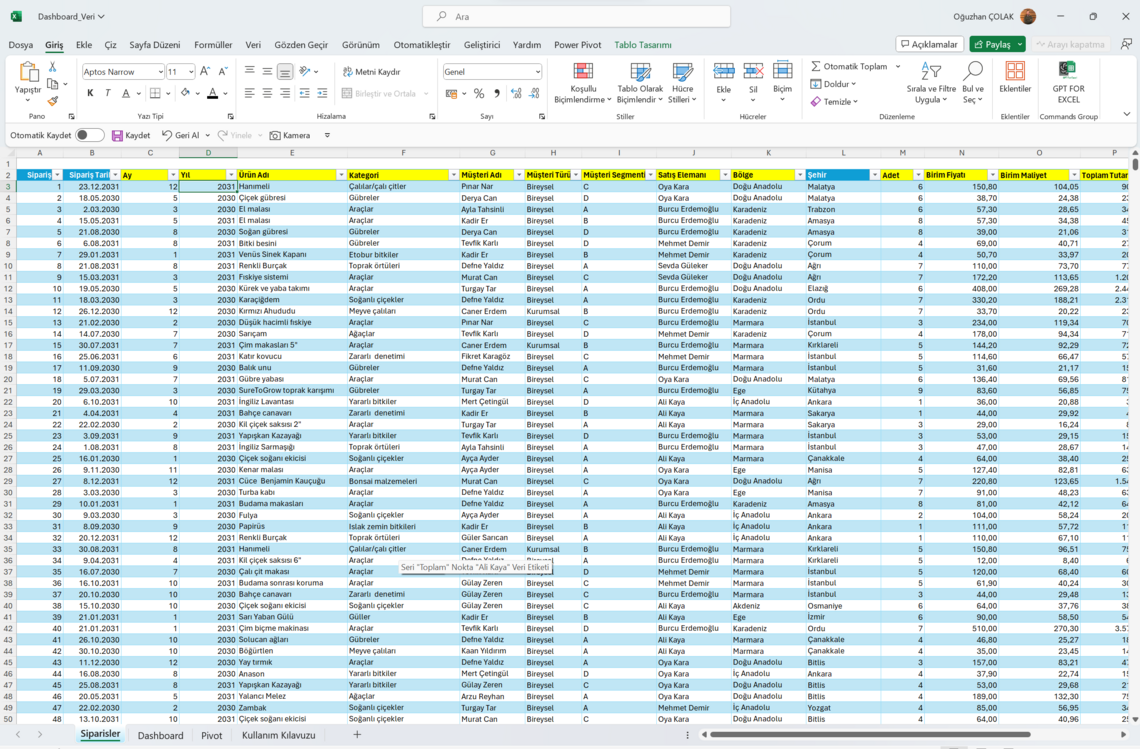Apply percent style with % icon

(478, 93)
